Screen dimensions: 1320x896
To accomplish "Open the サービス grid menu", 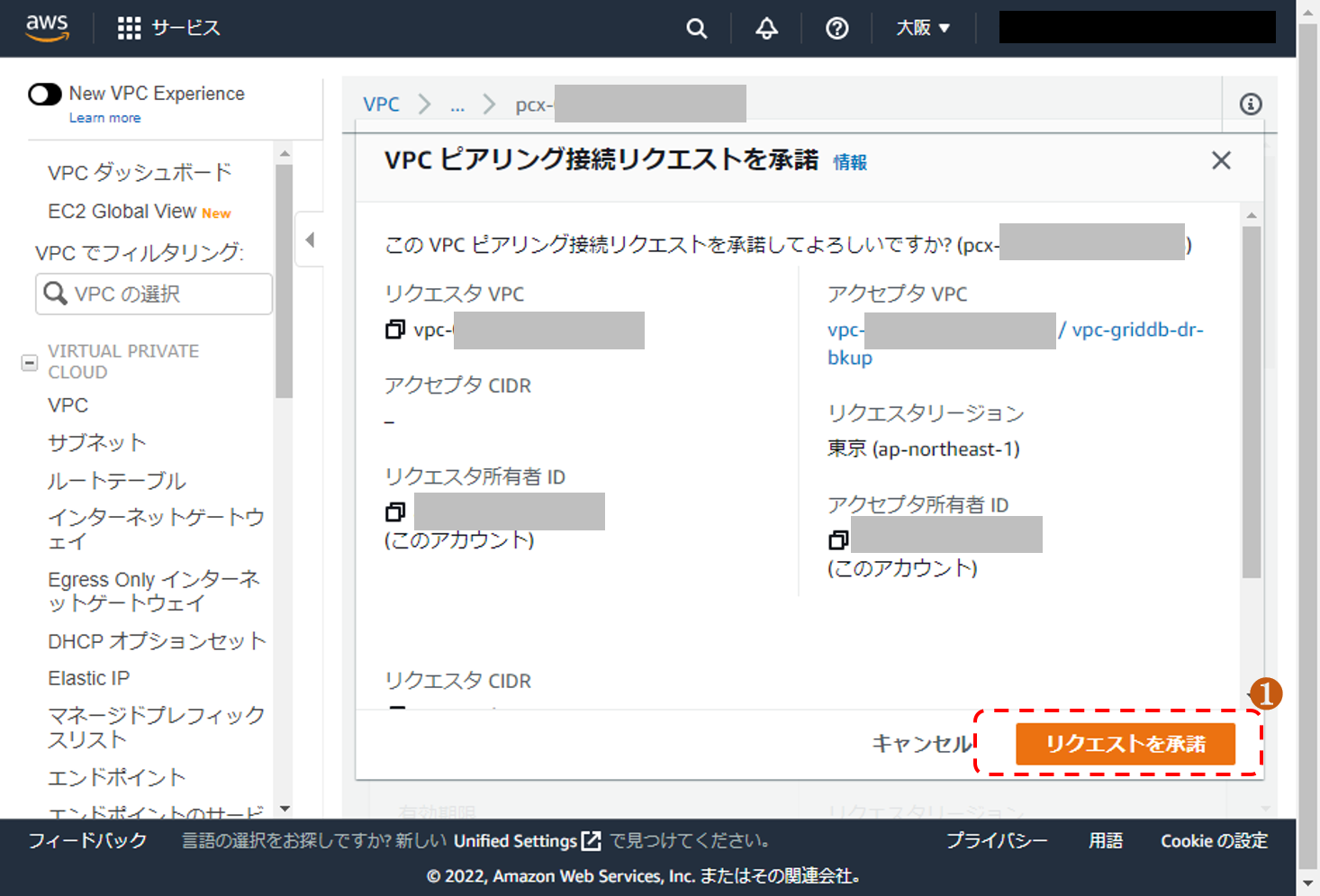I will click(168, 28).
